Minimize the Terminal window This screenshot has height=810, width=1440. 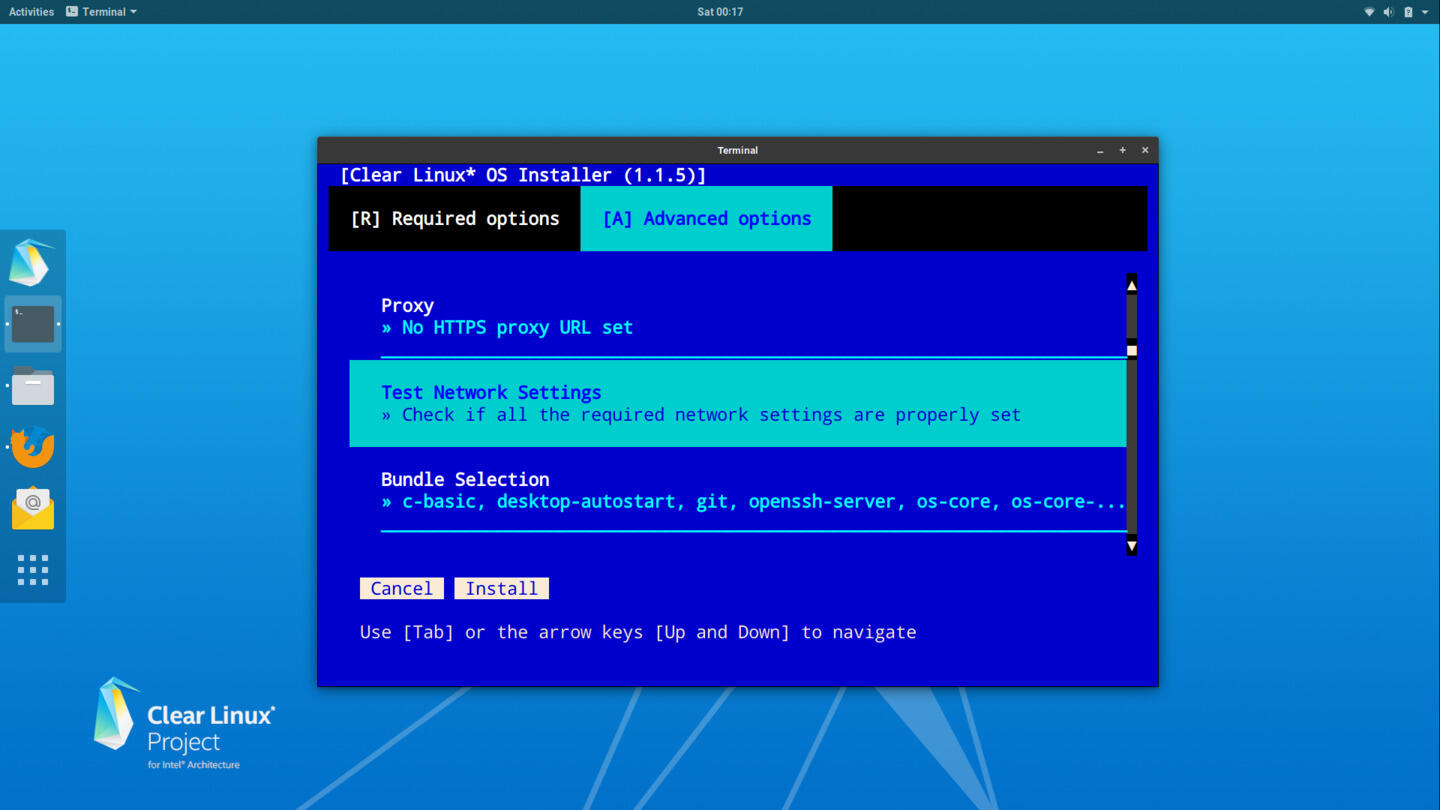pyautogui.click(x=1100, y=150)
